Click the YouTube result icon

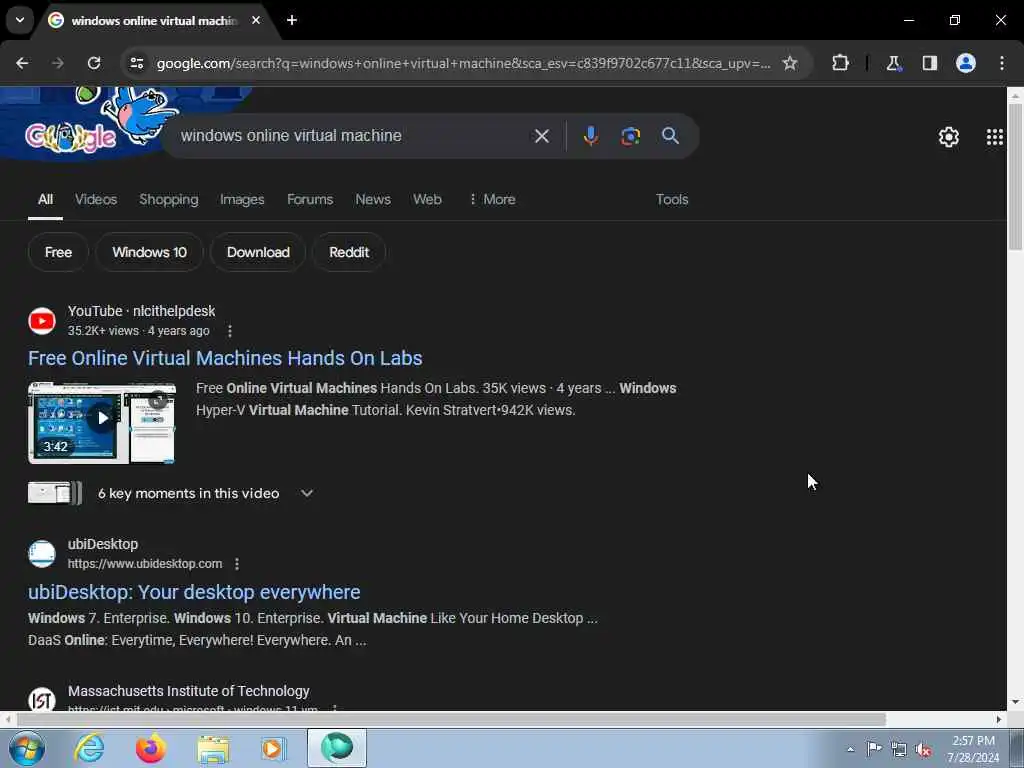pyautogui.click(x=42, y=321)
